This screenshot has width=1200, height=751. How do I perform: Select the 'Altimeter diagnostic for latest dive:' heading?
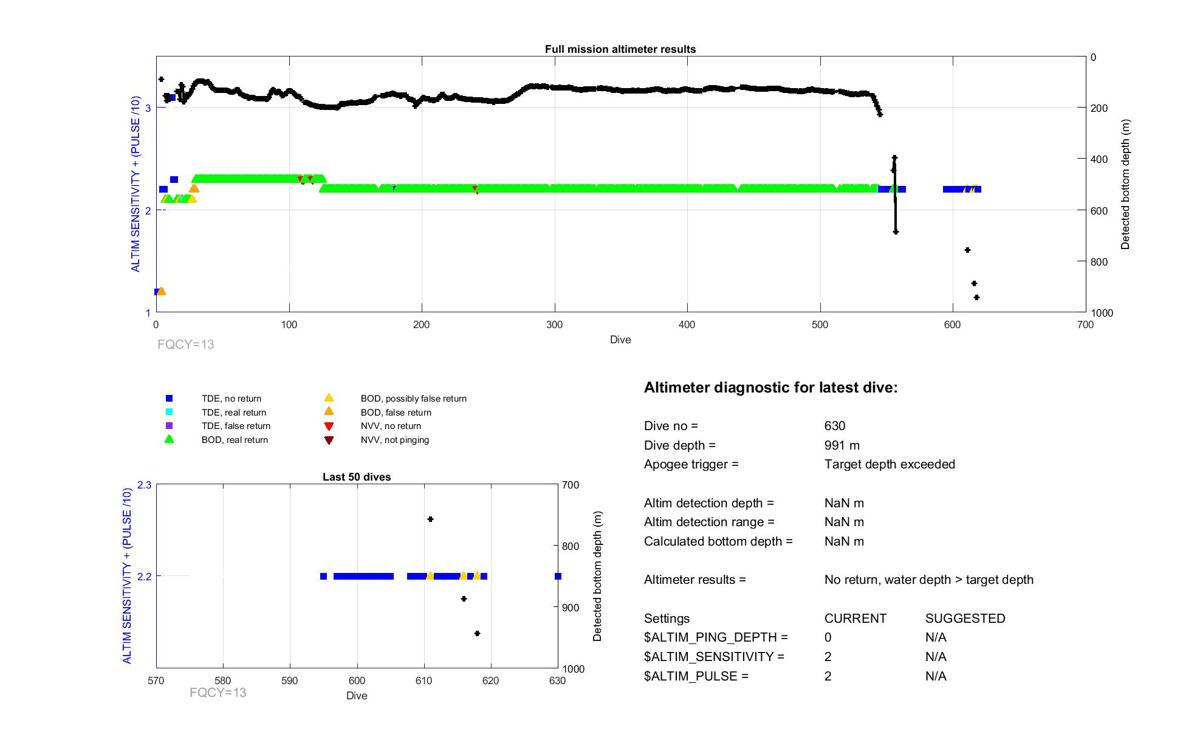click(770, 387)
